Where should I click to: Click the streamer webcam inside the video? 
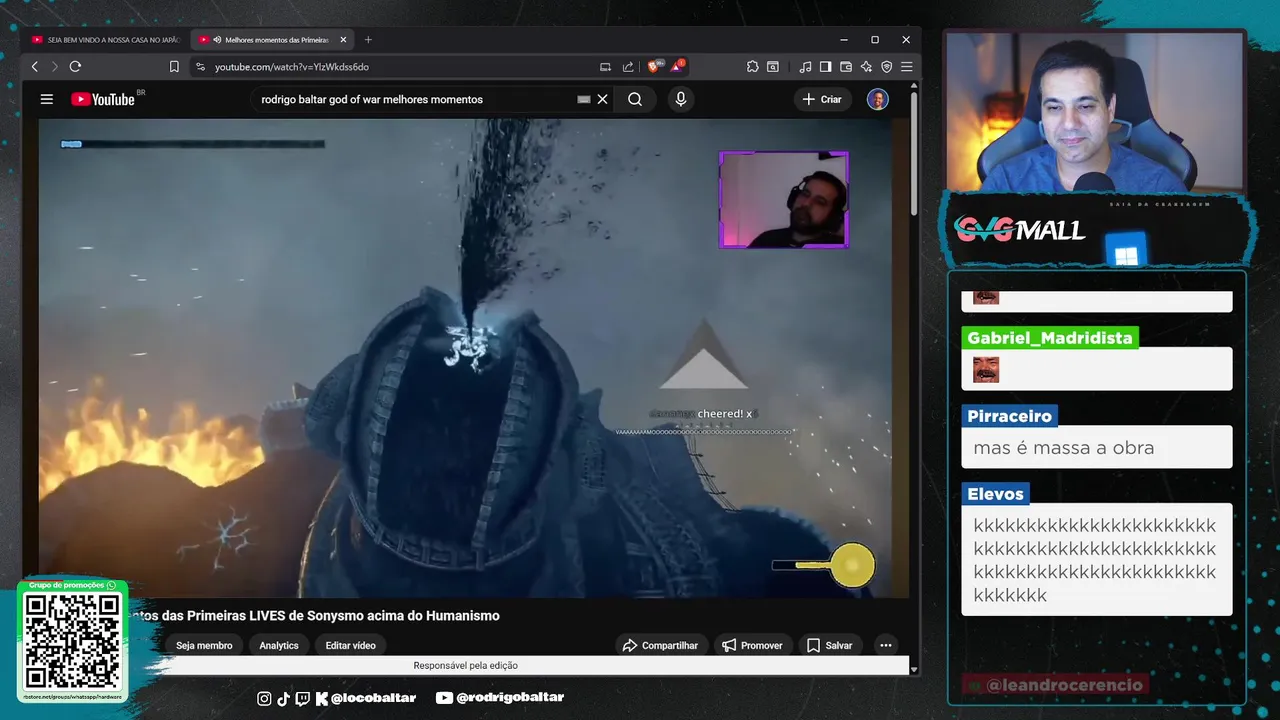[784, 200]
